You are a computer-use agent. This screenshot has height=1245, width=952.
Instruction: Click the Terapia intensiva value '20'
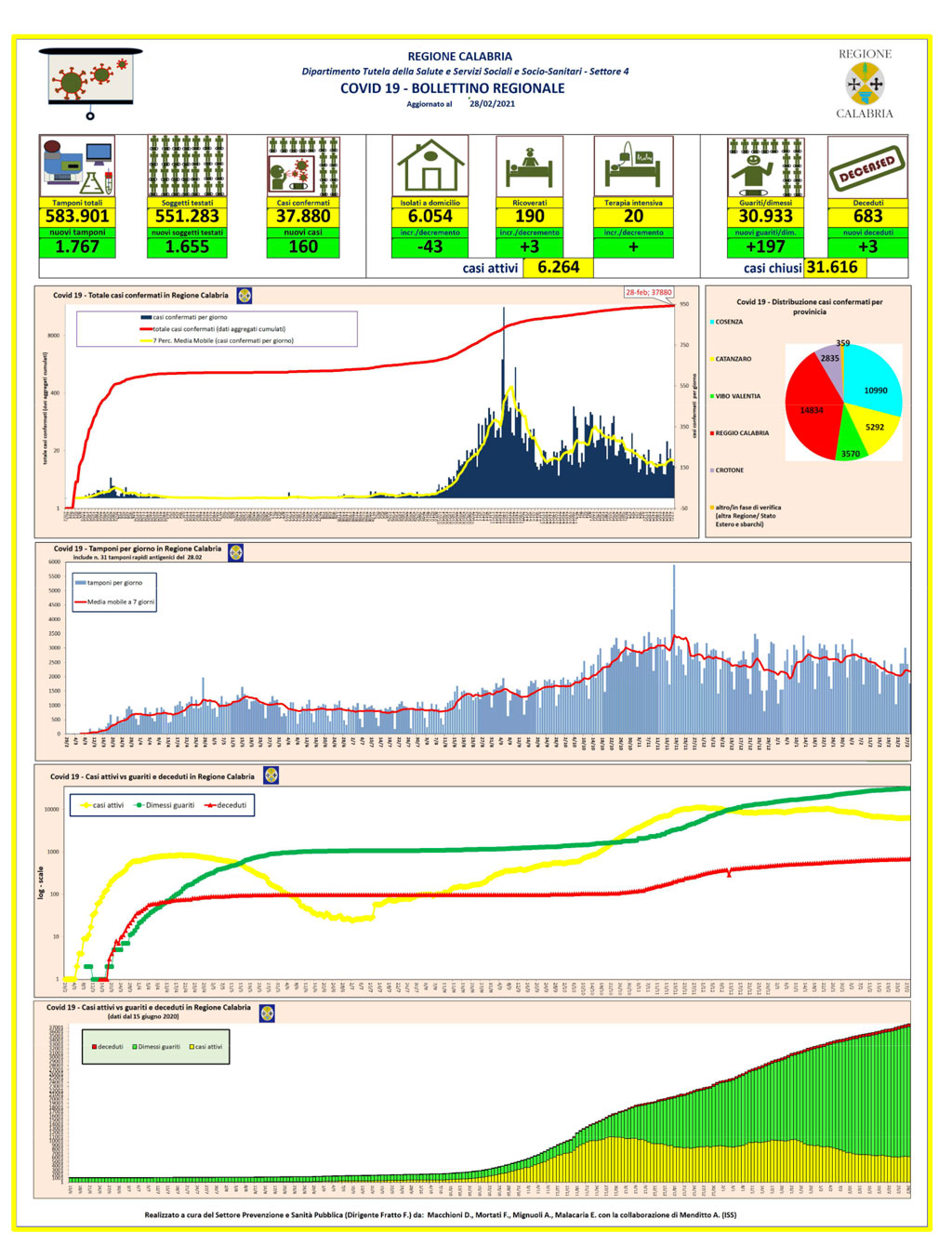(x=633, y=217)
